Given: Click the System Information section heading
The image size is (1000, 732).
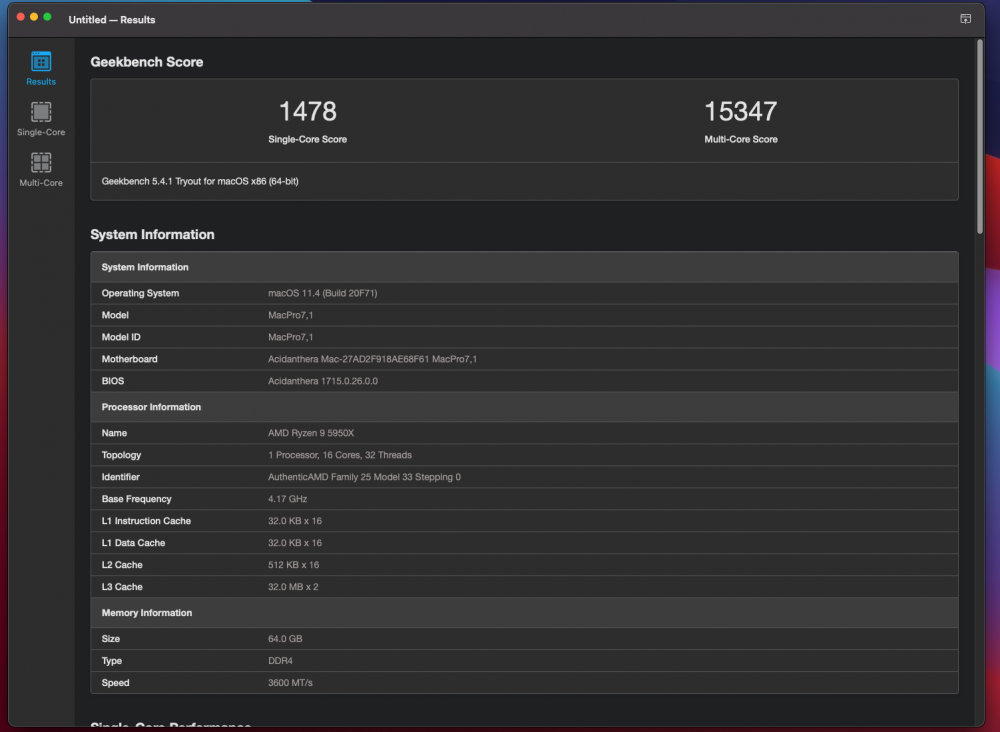Looking at the screenshot, I should click(152, 235).
